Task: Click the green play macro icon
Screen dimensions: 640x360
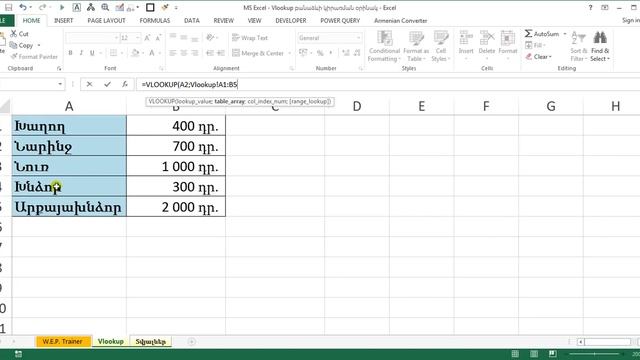Action: tap(62, 7)
